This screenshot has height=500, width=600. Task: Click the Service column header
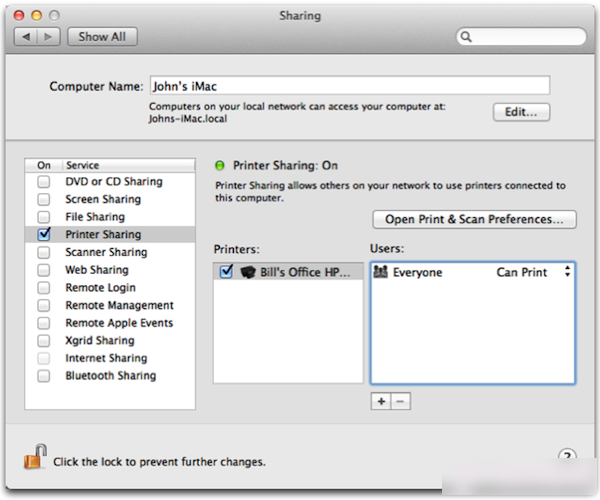(x=129, y=165)
